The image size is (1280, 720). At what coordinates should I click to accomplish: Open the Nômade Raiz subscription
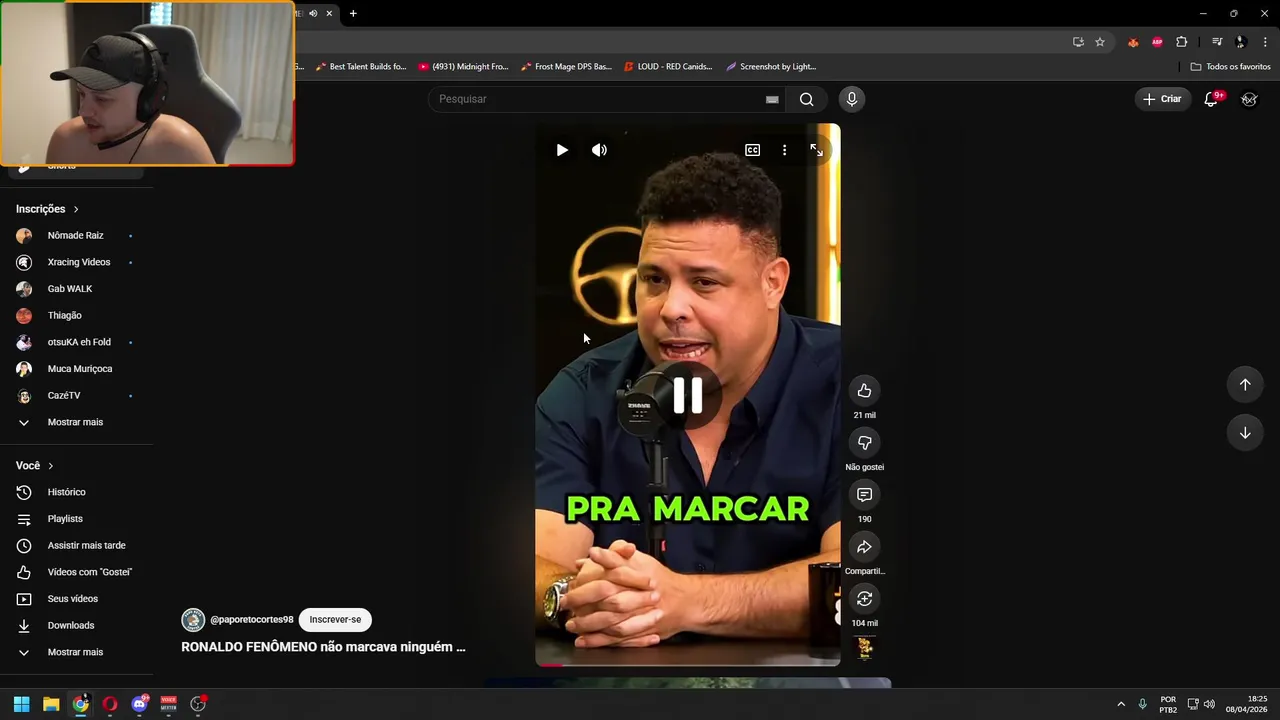click(76, 236)
